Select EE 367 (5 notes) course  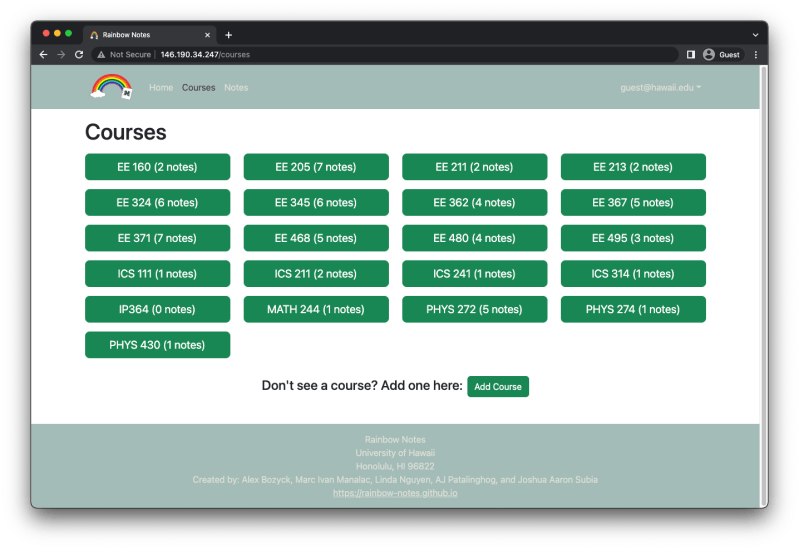[633, 202]
